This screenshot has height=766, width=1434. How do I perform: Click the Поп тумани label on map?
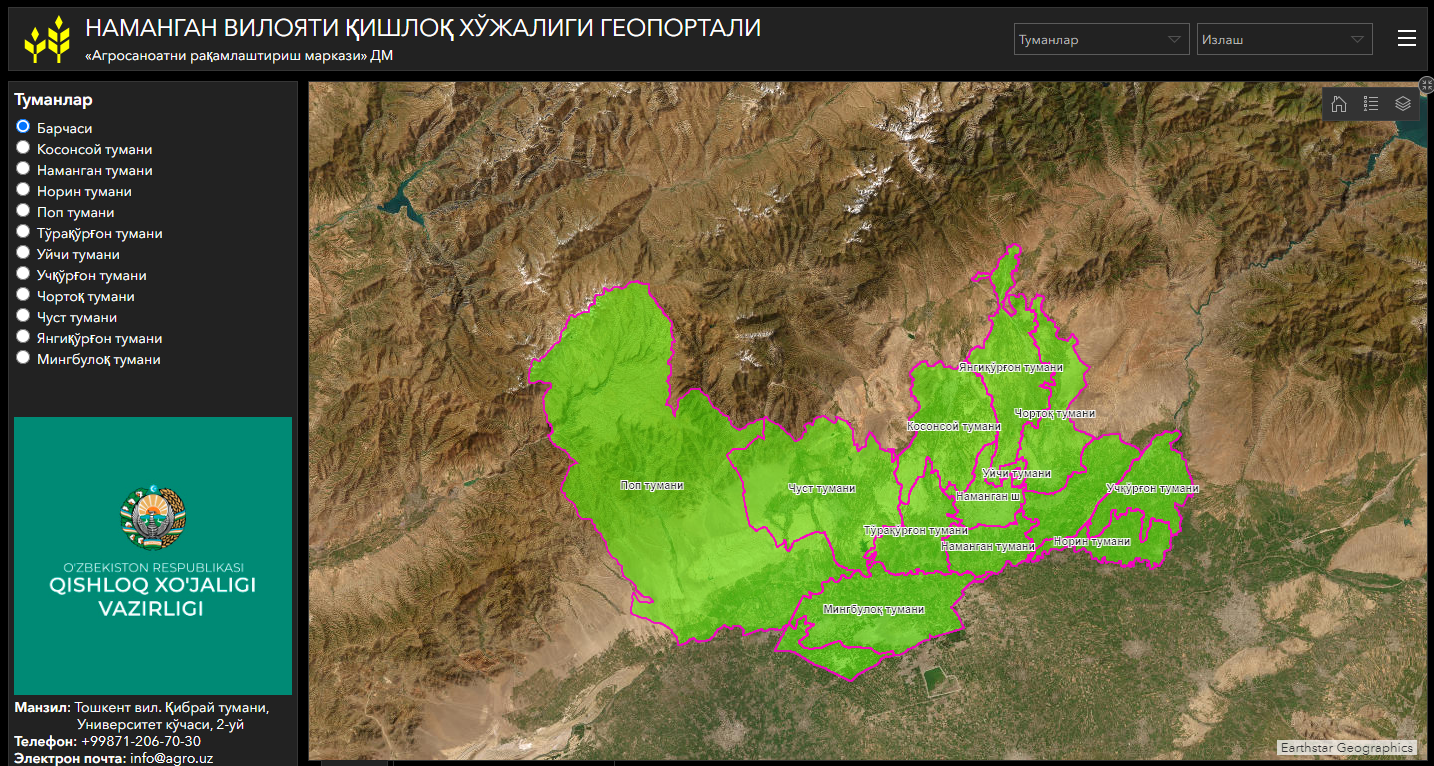[651, 485]
